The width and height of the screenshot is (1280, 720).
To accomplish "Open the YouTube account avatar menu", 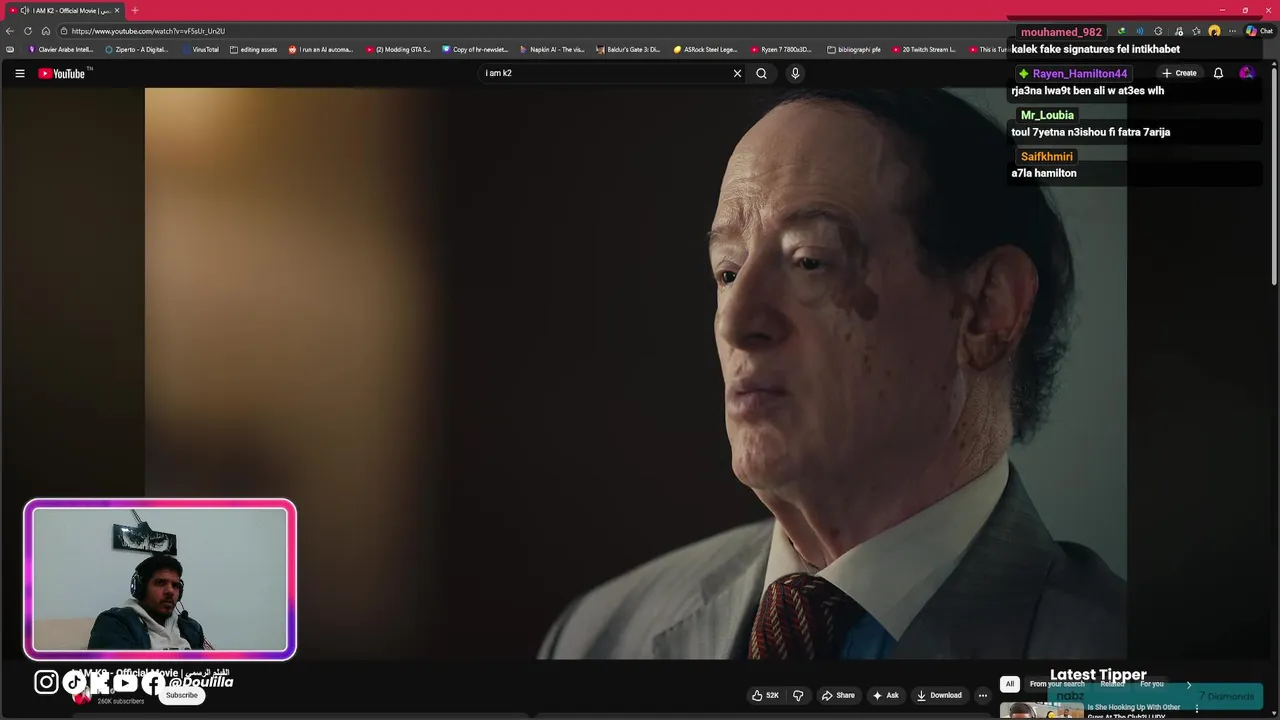I will (x=1246, y=73).
